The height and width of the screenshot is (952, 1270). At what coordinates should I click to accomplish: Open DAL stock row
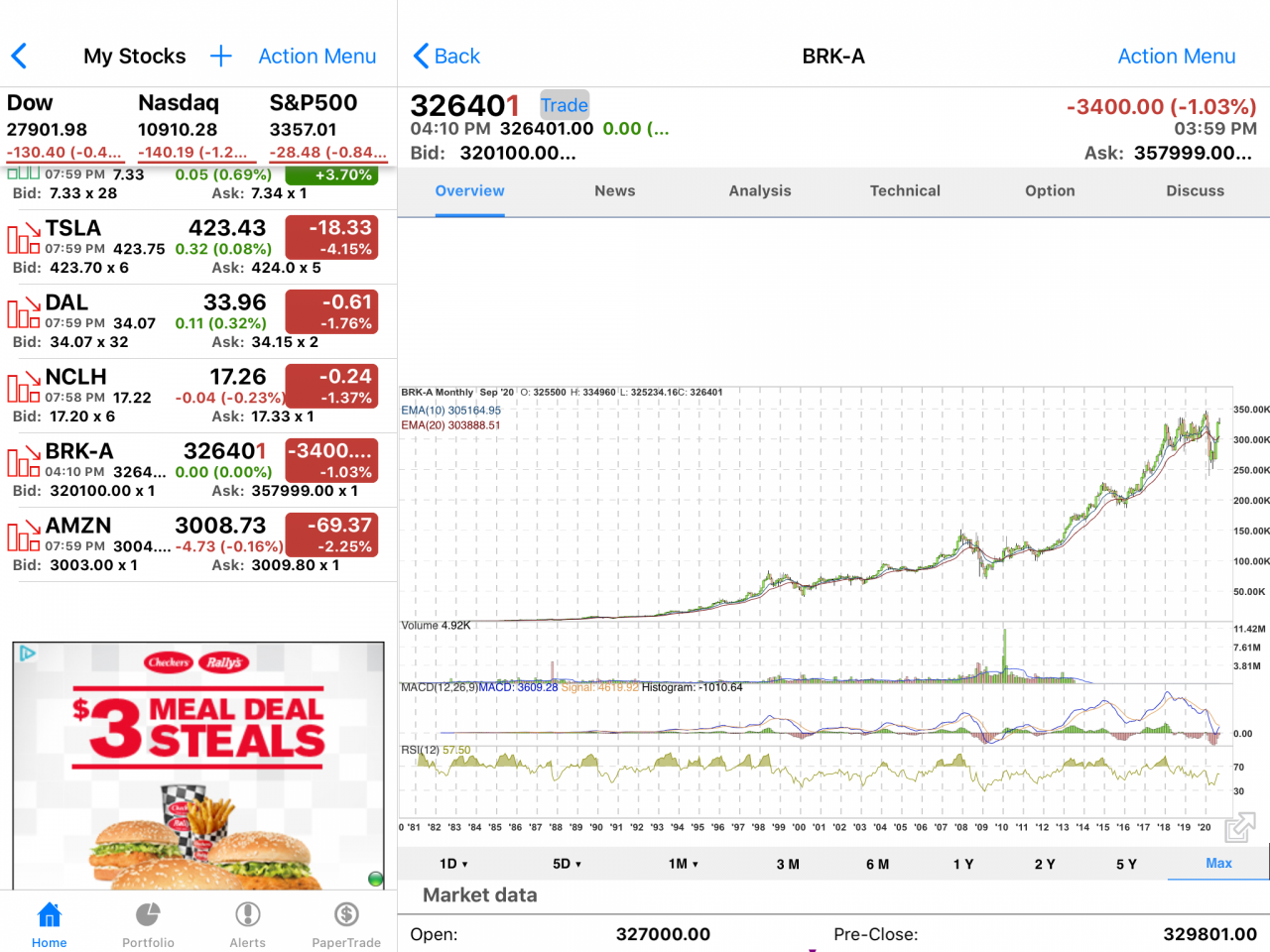pos(198,321)
